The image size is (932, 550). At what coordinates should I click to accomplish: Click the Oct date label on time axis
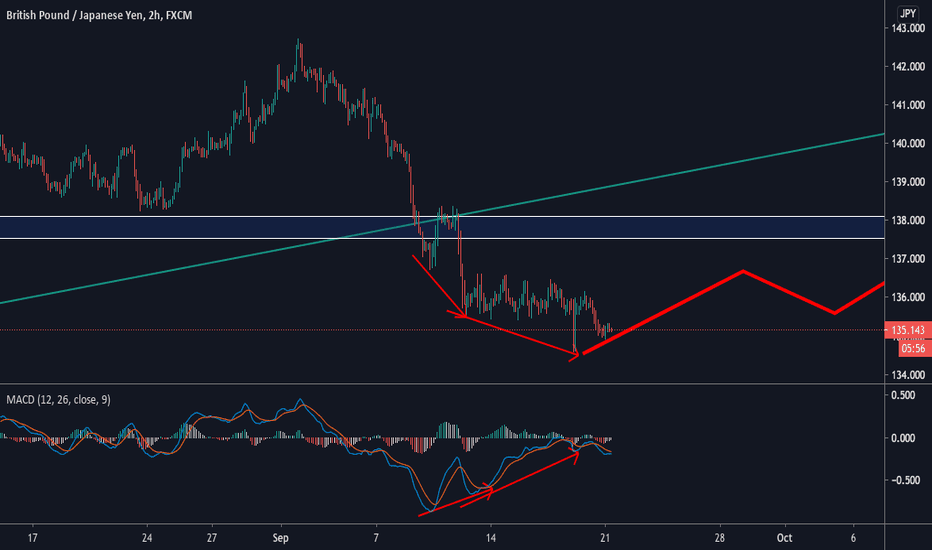(x=785, y=538)
